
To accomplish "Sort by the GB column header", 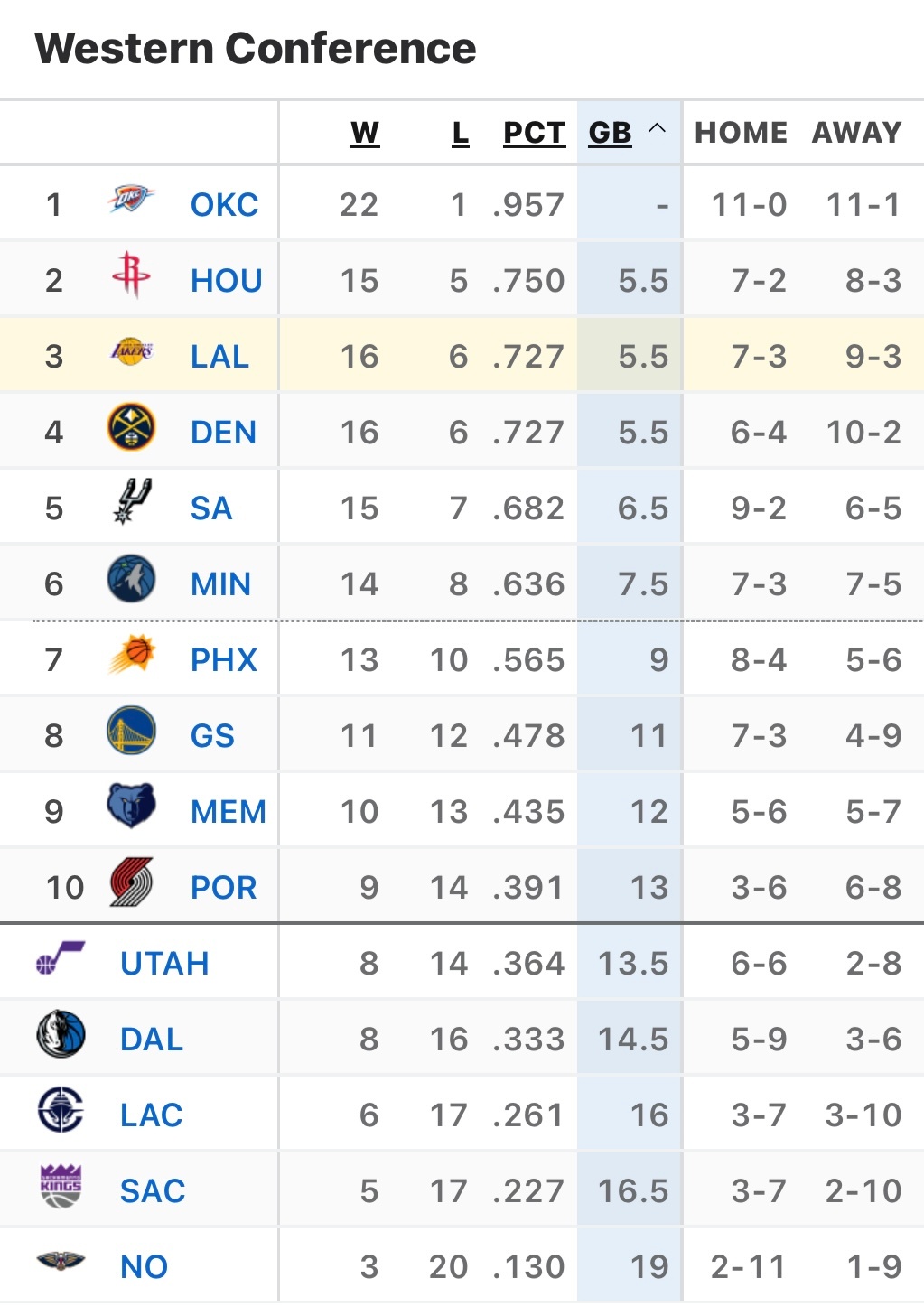I will pyautogui.click(x=610, y=133).
